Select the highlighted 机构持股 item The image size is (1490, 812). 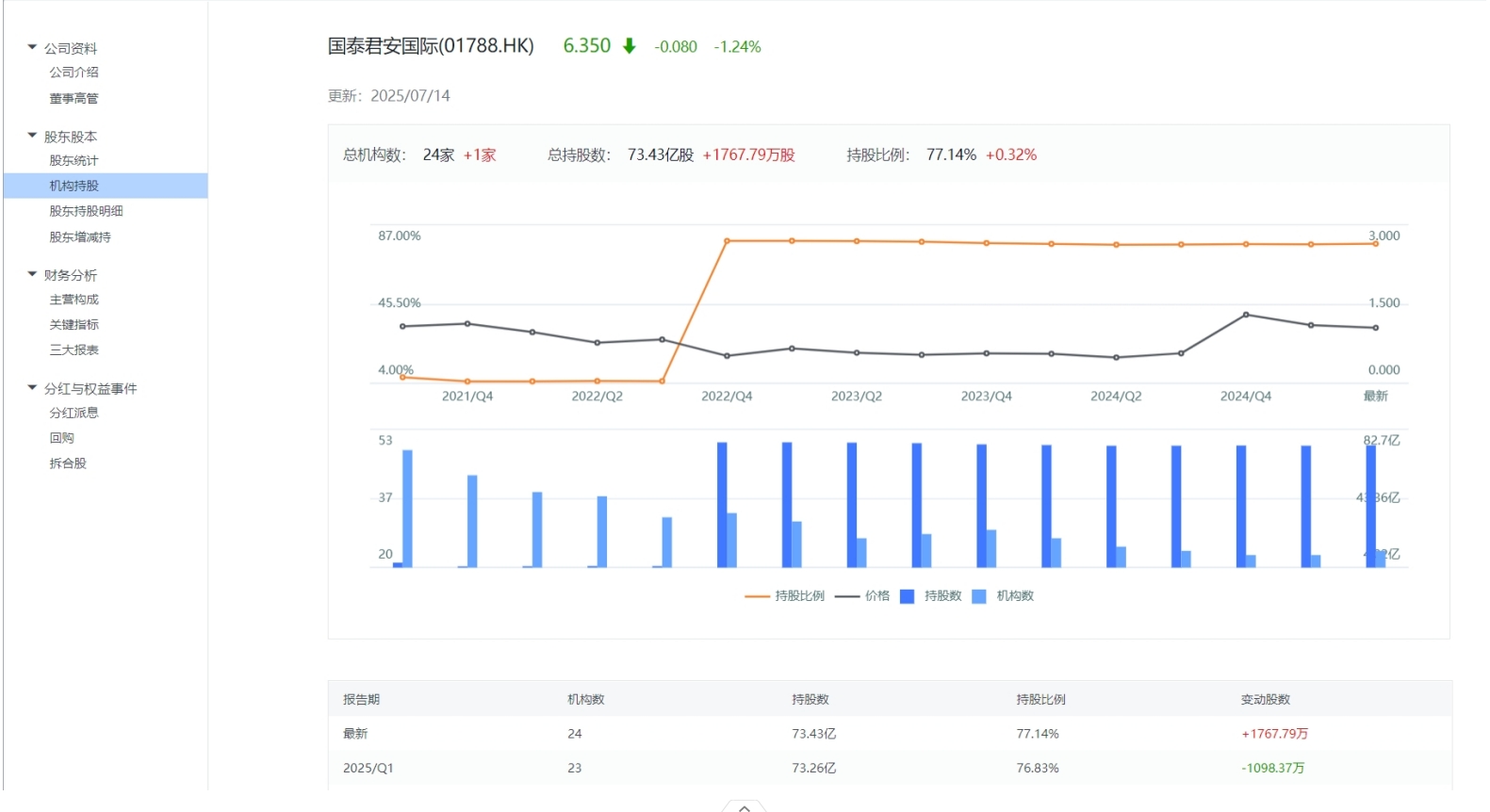point(106,186)
